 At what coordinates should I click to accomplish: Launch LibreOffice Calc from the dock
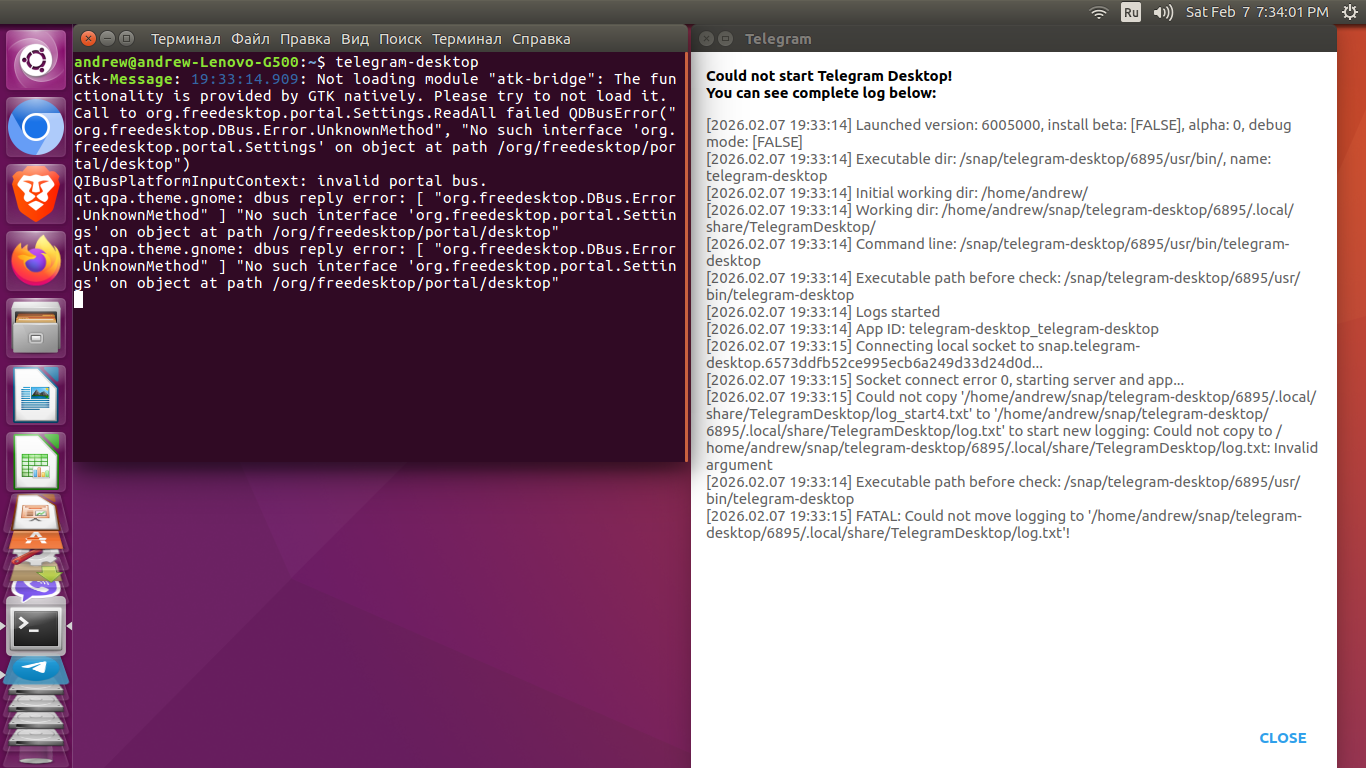36,462
